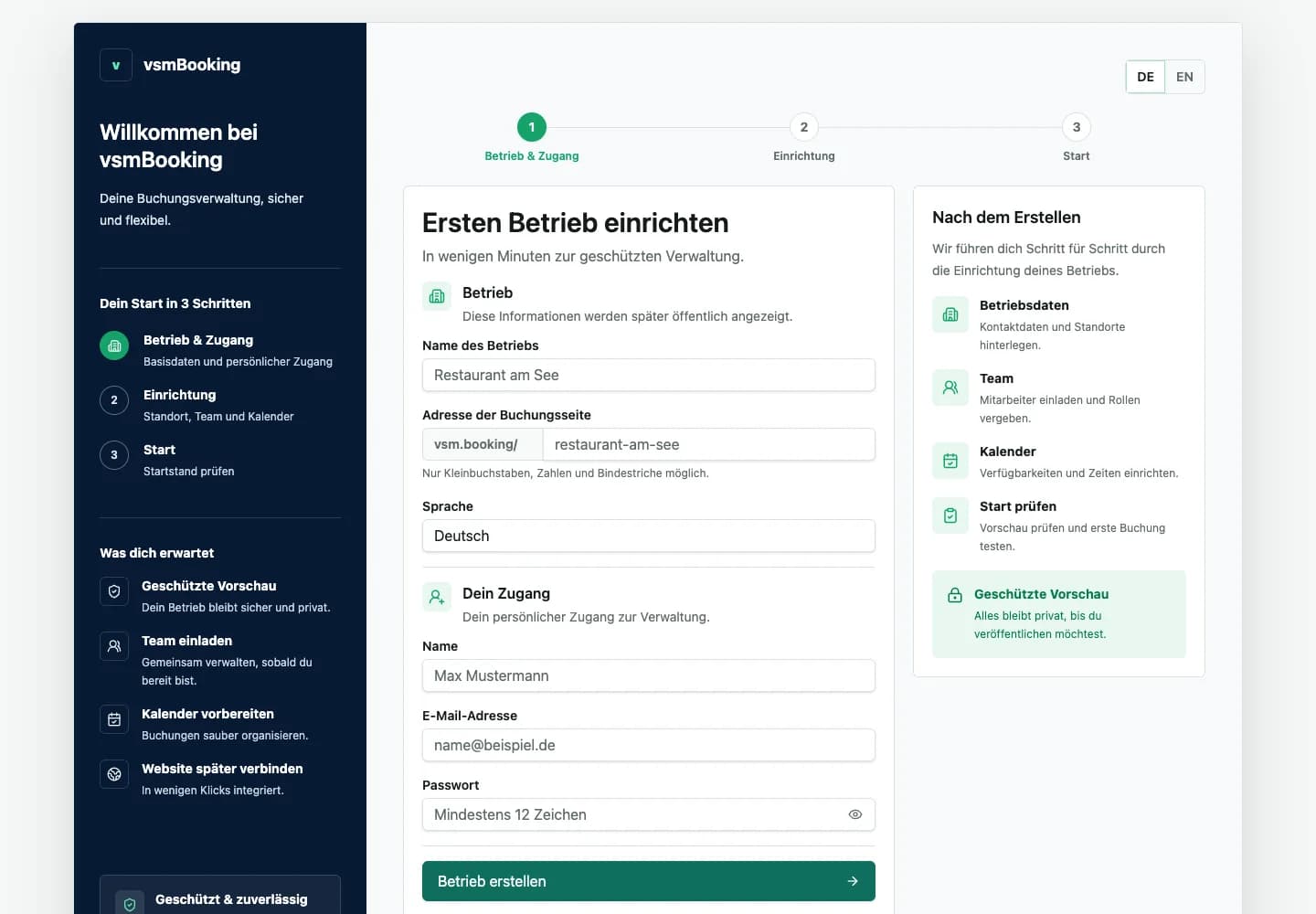Click the sidebar step 2 Einrichtung circle

click(x=114, y=400)
